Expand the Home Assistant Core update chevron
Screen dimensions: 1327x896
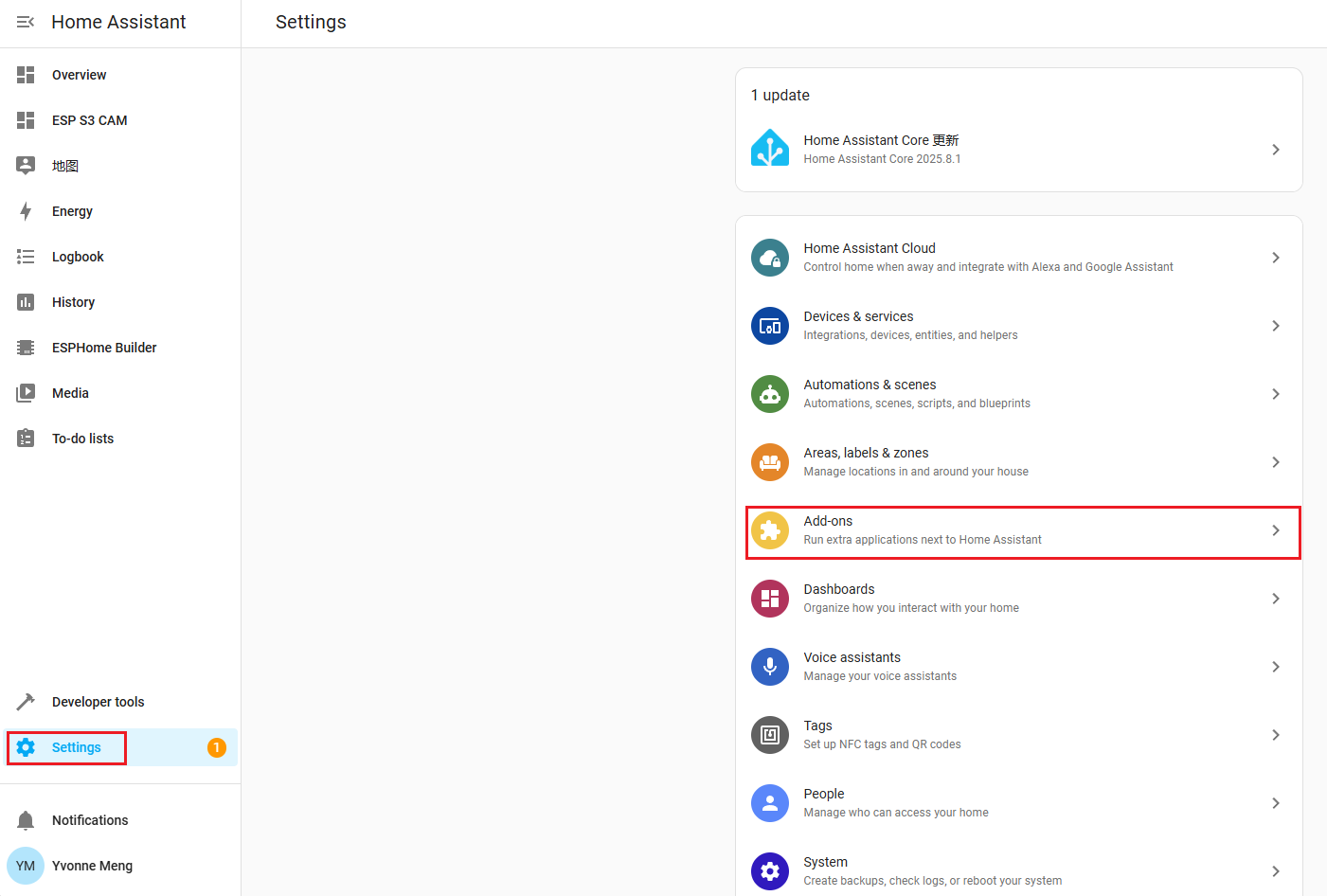coord(1276,150)
